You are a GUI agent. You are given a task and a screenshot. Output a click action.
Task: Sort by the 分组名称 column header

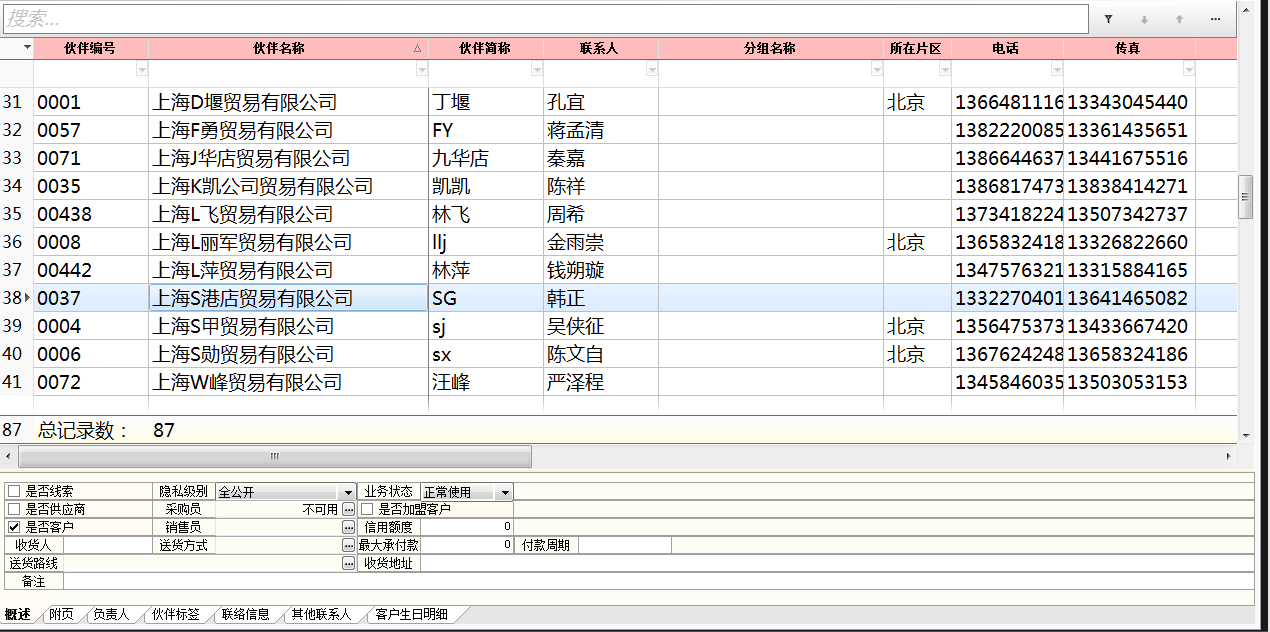tap(771, 48)
